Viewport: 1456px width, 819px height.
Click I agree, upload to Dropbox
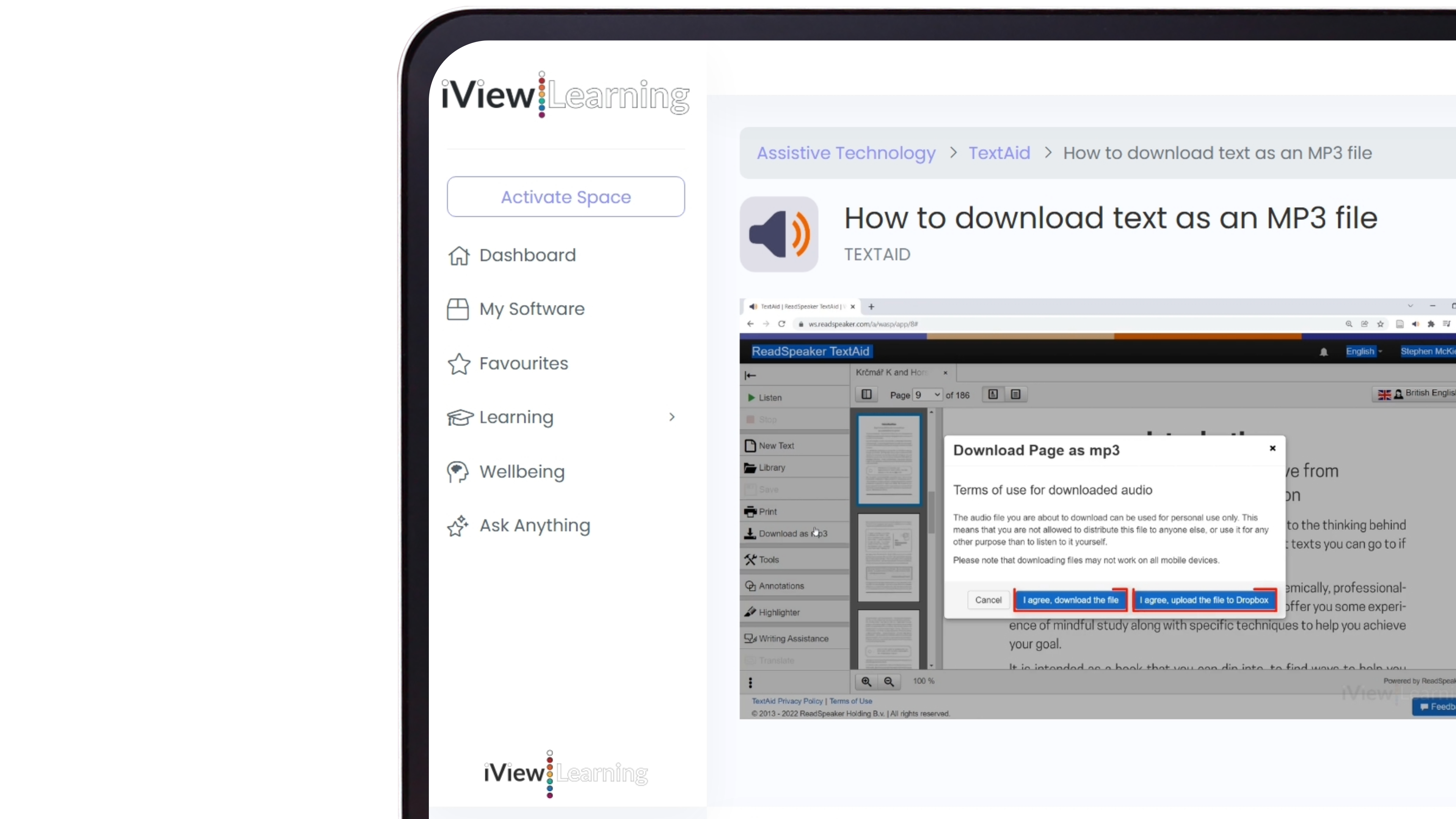coord(1204,600)
